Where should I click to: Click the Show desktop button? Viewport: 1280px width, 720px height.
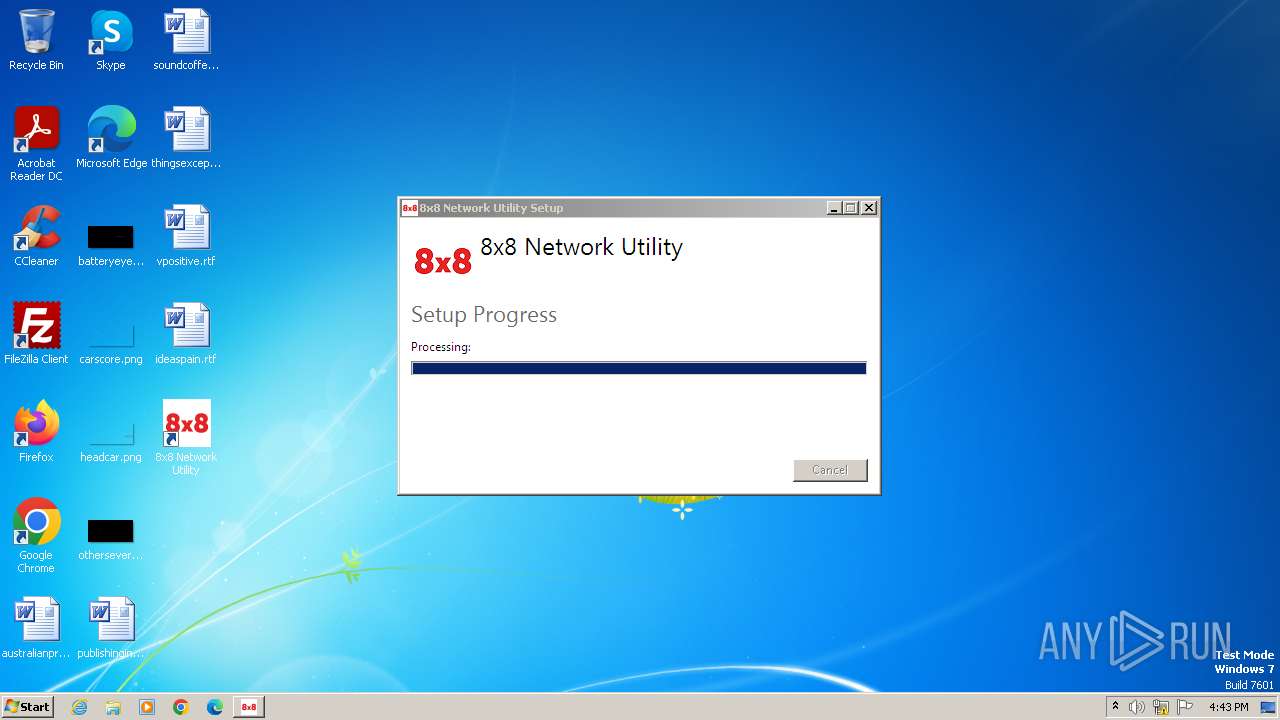point(1269,707)
